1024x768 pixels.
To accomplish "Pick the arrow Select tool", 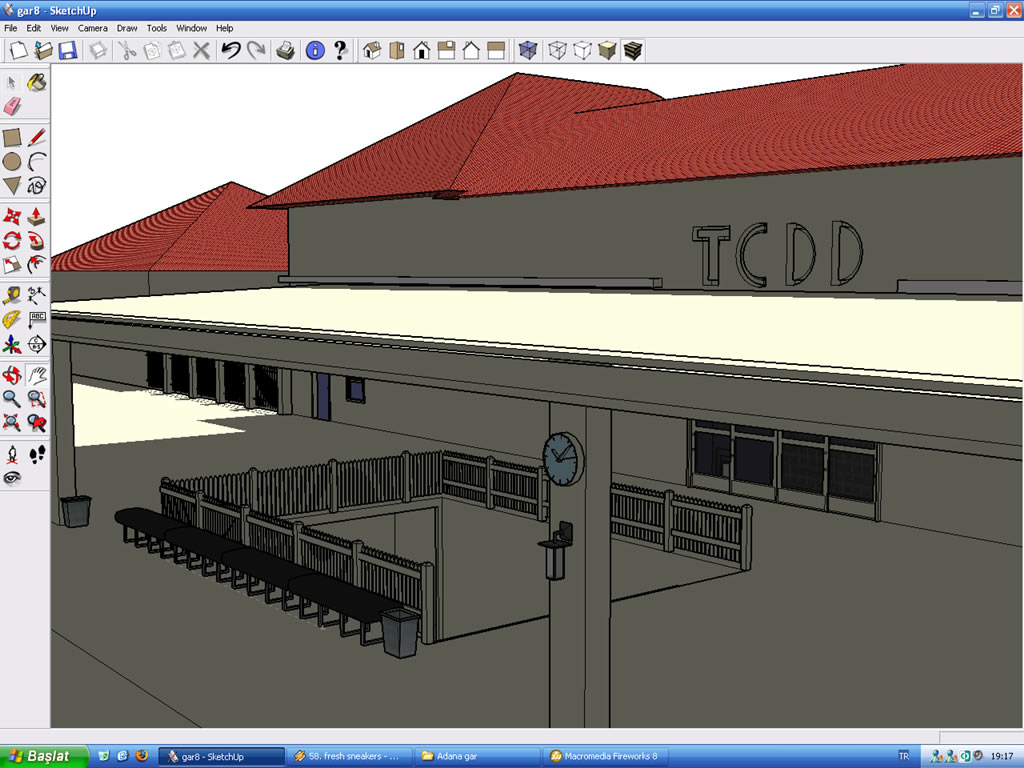I will [x=12, y=82].
